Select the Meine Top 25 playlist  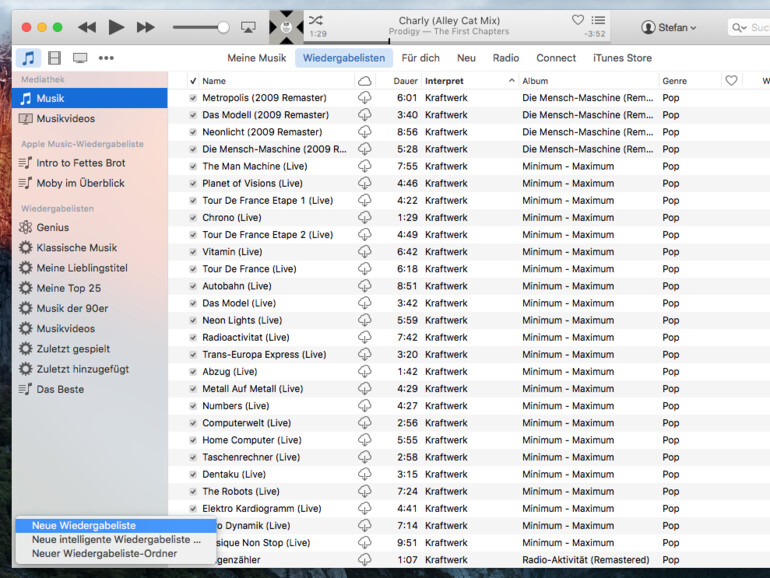point(68,288)
